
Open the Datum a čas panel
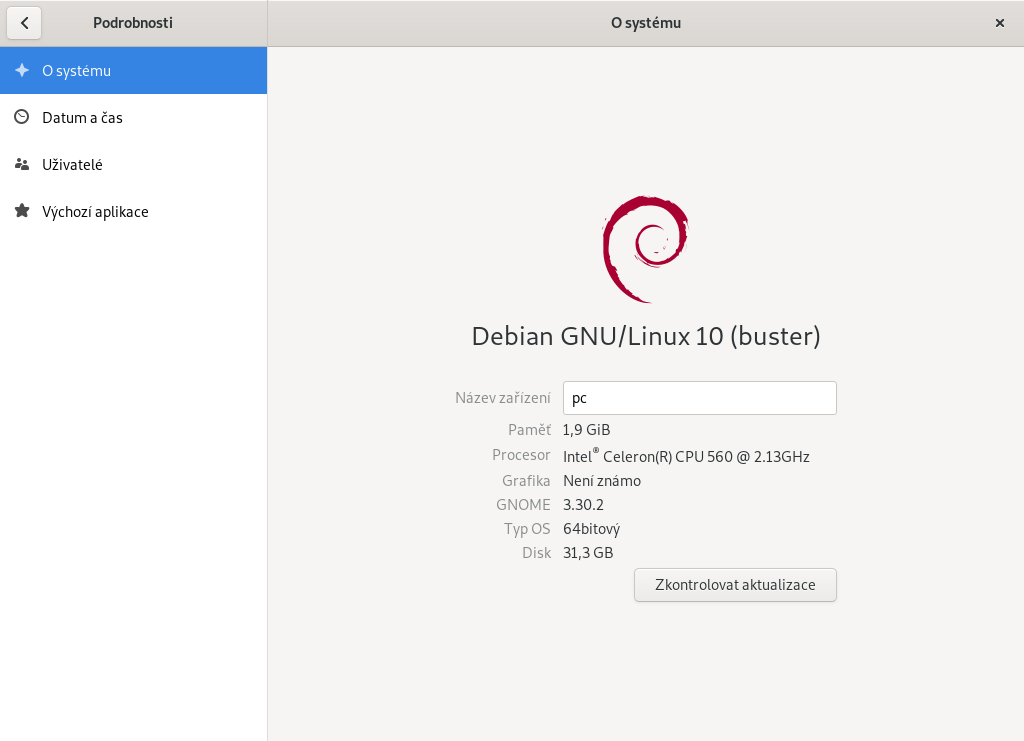click(133, 118)
